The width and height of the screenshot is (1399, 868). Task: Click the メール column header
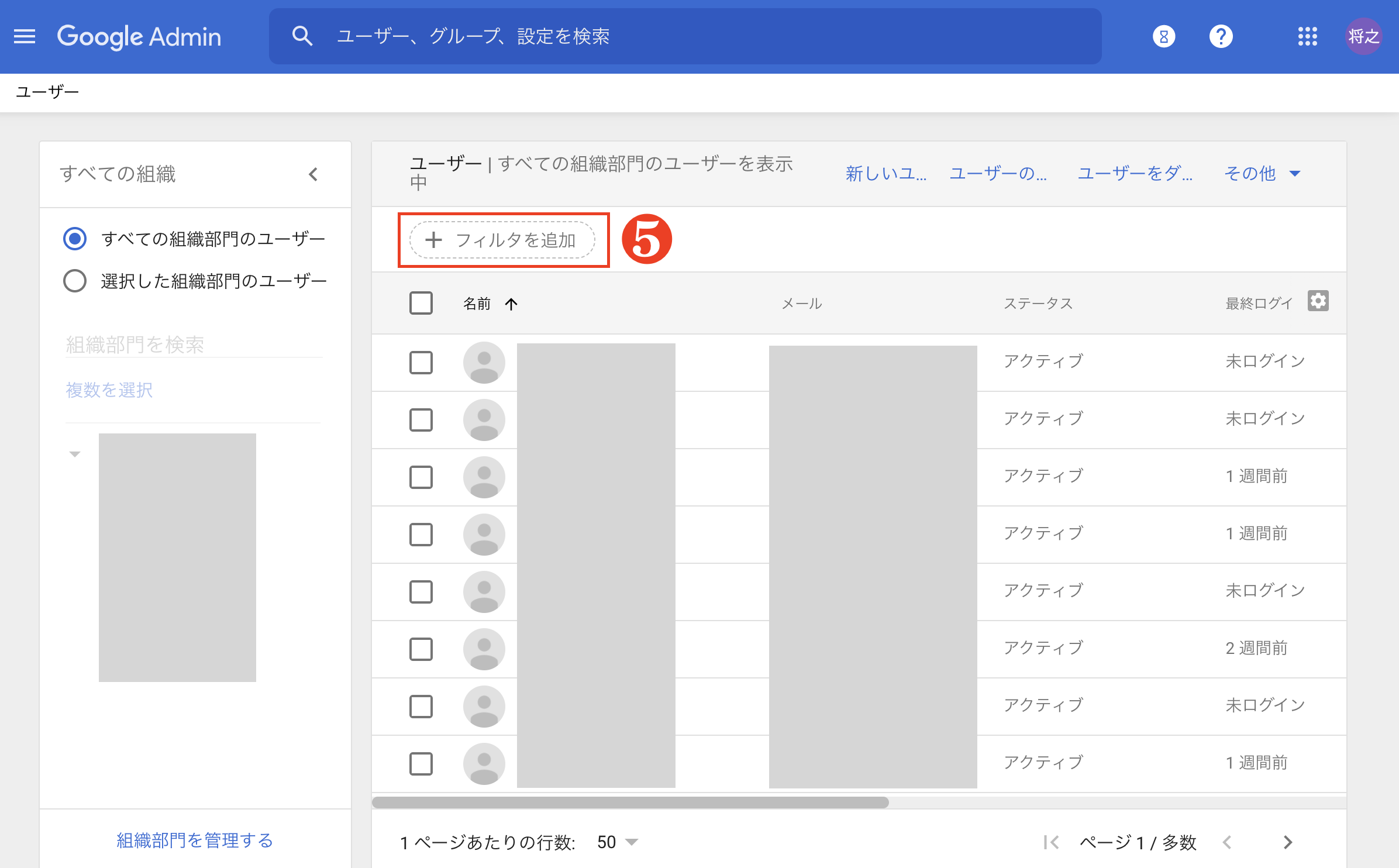click(x=802, y=304)
